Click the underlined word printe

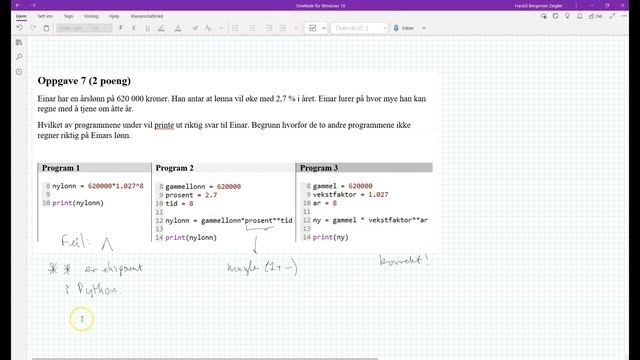point(164,125)
